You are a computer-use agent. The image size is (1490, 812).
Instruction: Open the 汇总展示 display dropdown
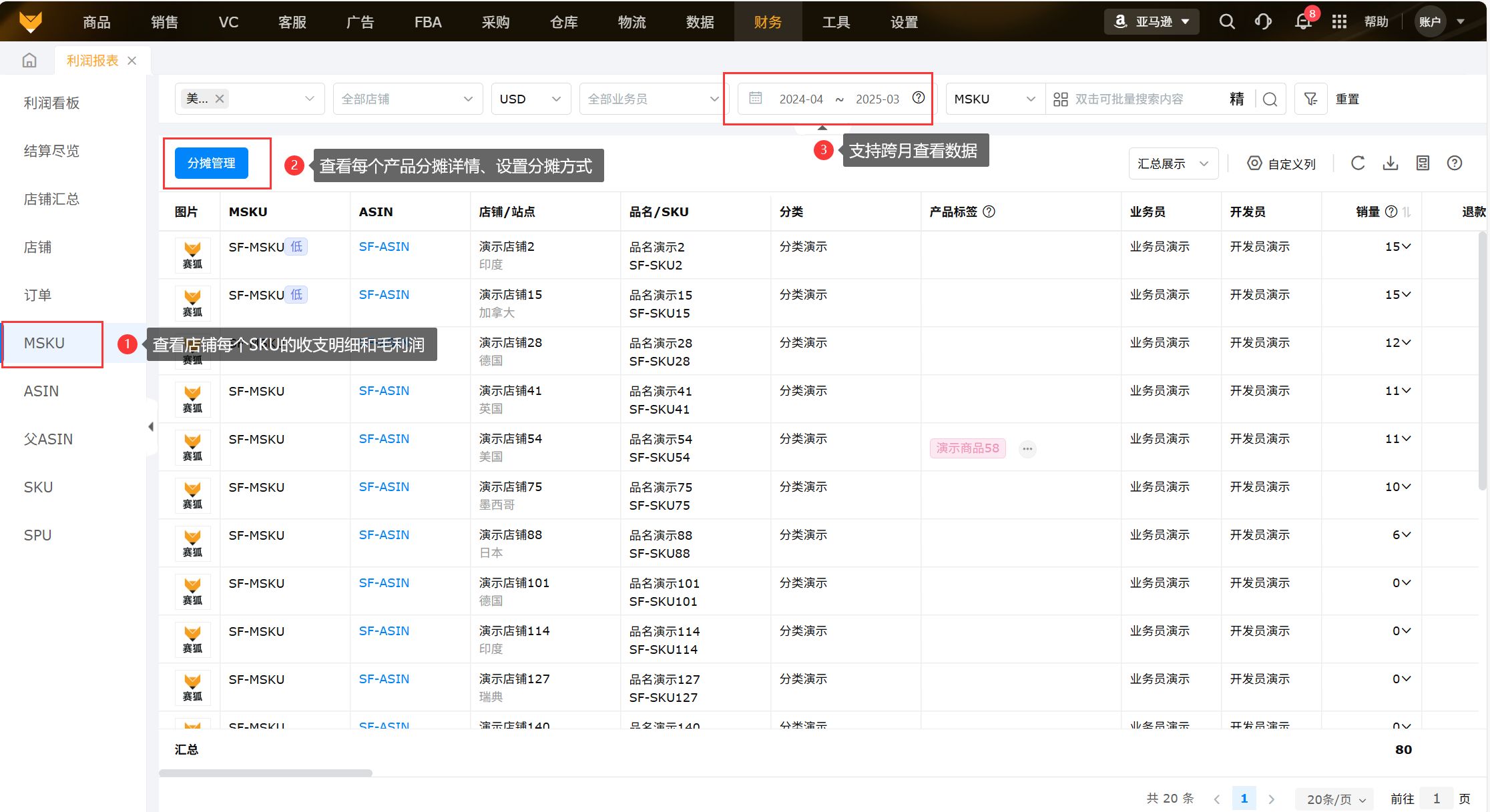[1173, 163]
